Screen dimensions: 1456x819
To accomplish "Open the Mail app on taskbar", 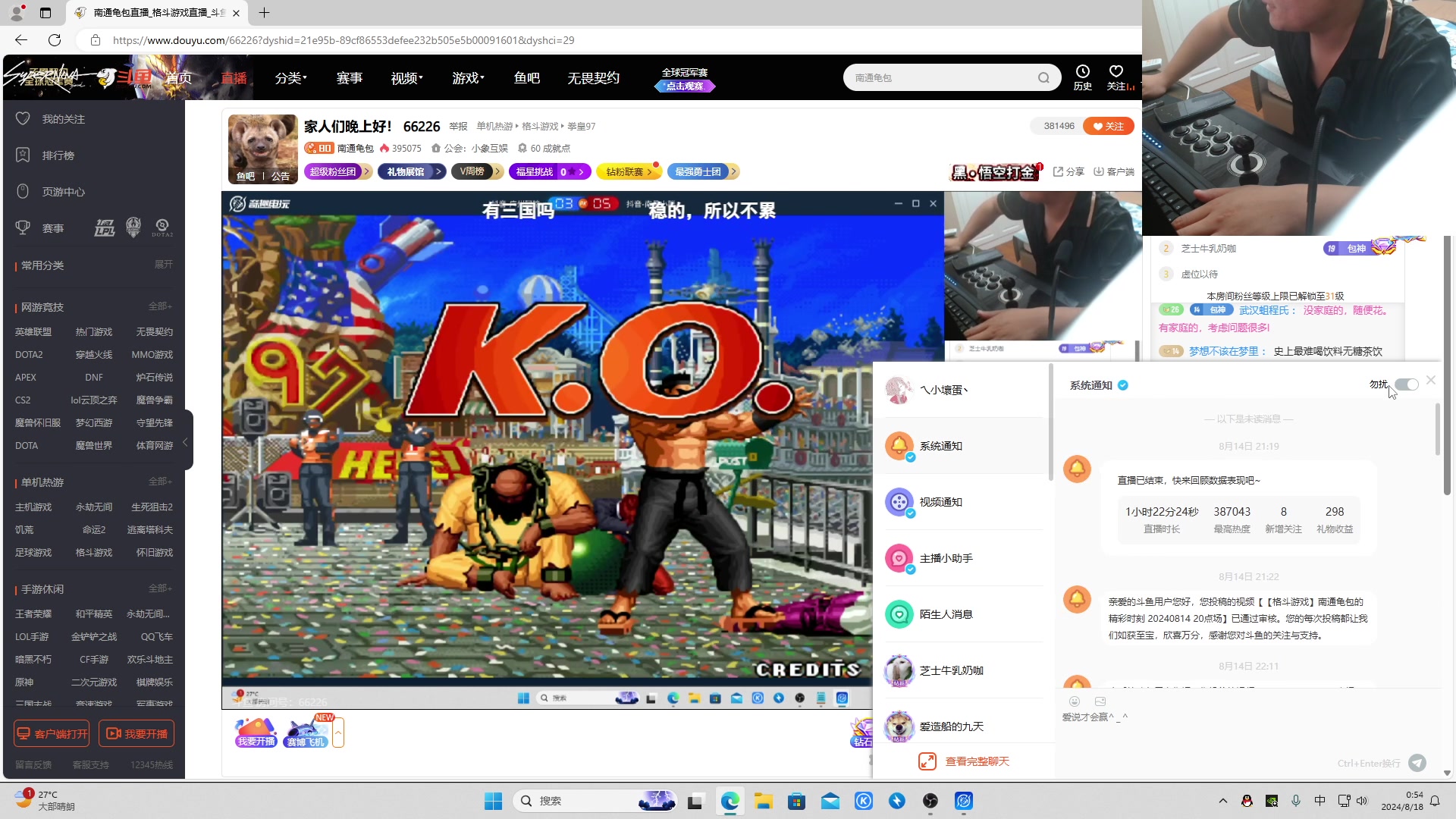I will 830,801.
